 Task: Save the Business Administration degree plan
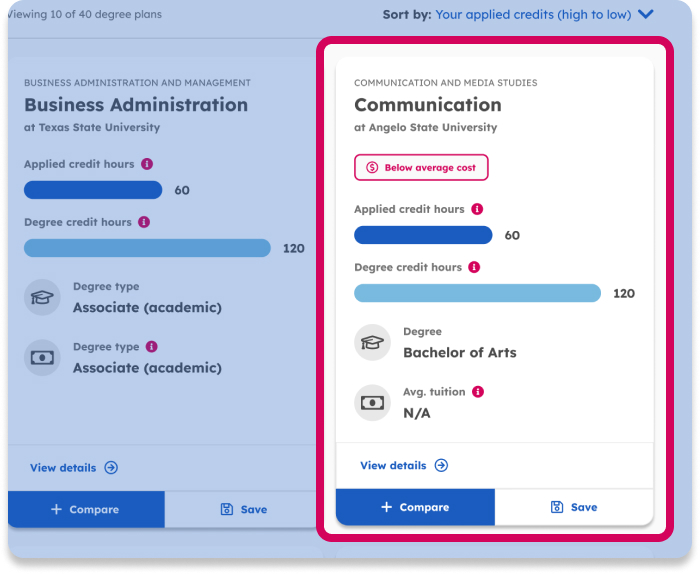244,509
